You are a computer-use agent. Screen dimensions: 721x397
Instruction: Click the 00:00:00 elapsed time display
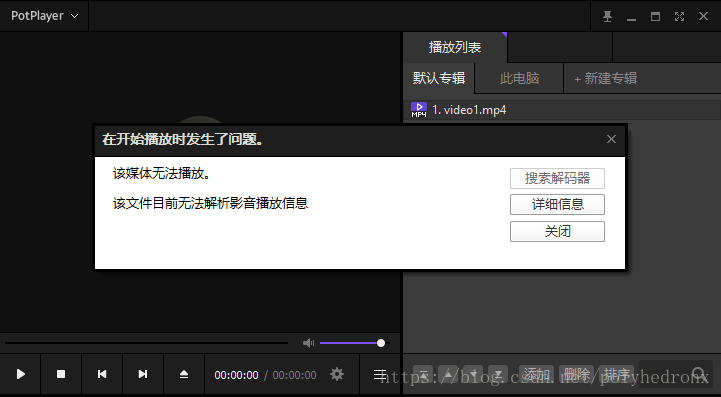click(236, 375)
